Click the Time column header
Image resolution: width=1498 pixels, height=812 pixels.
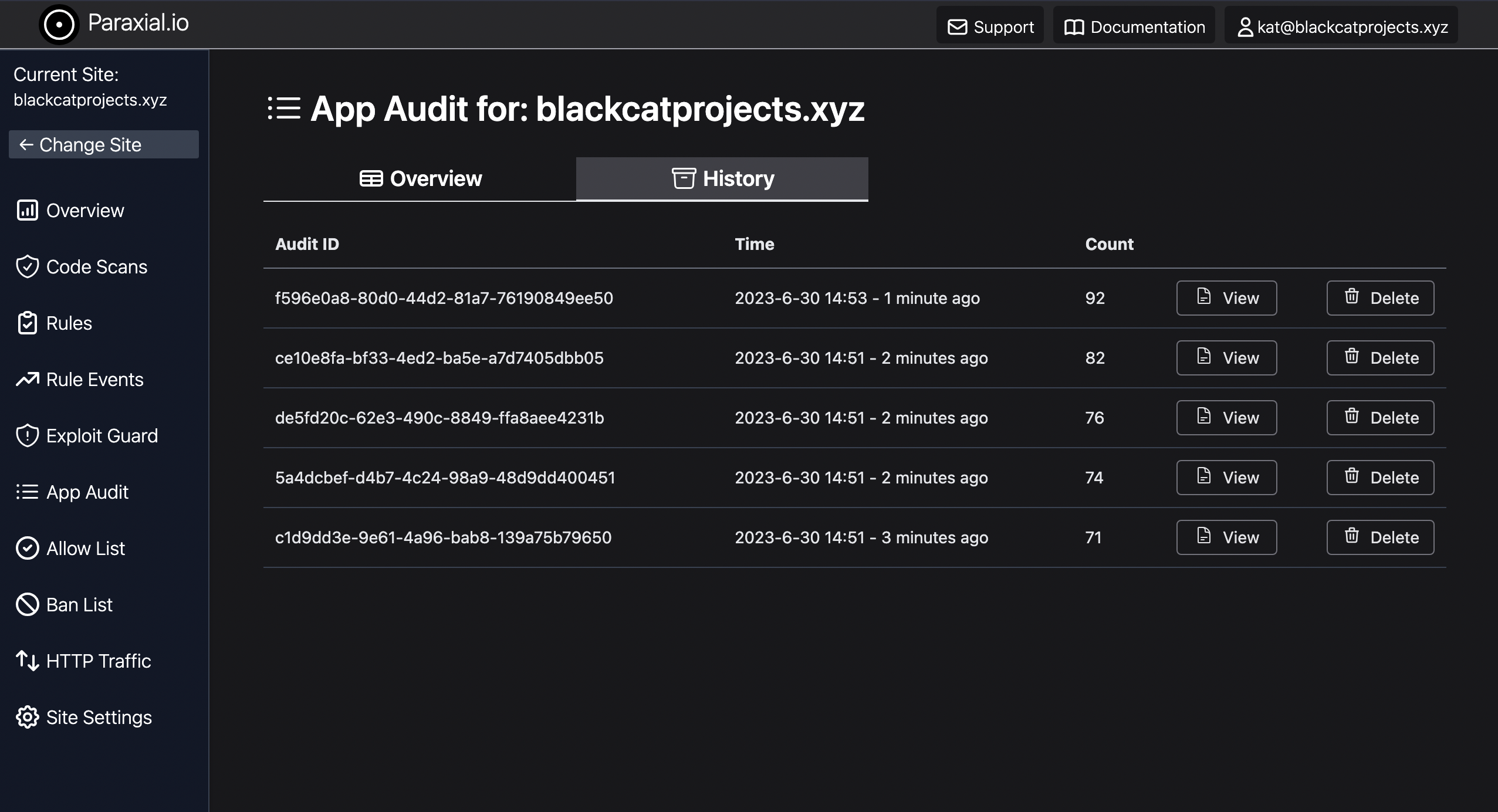click(x=755, y=244)
